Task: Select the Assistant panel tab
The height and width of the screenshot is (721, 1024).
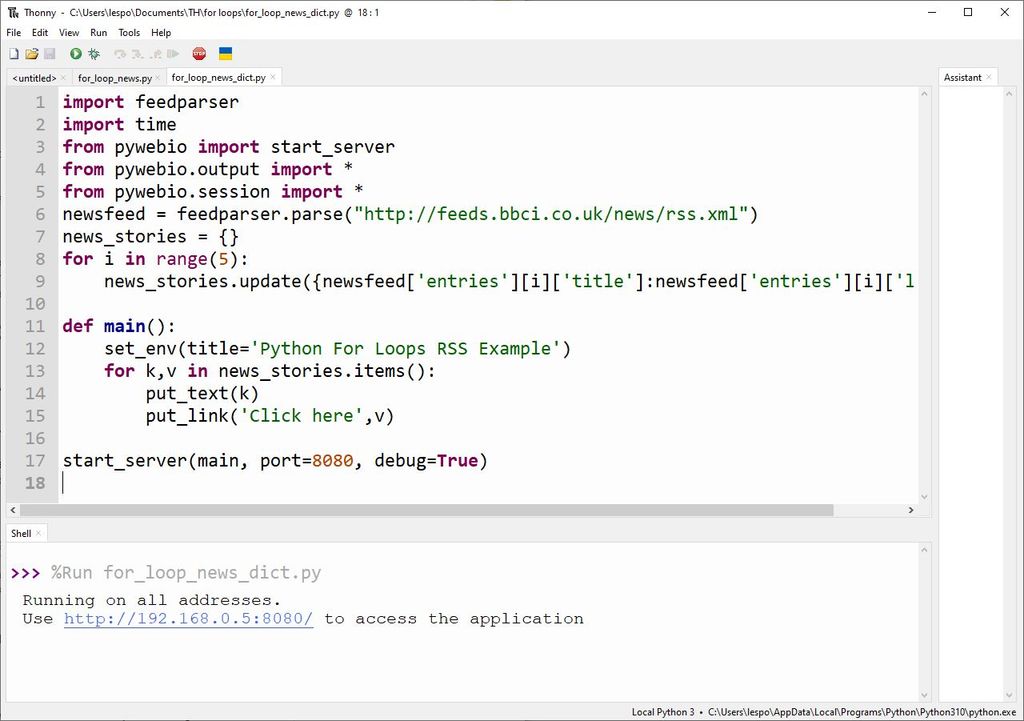Action: click(963, 77)
